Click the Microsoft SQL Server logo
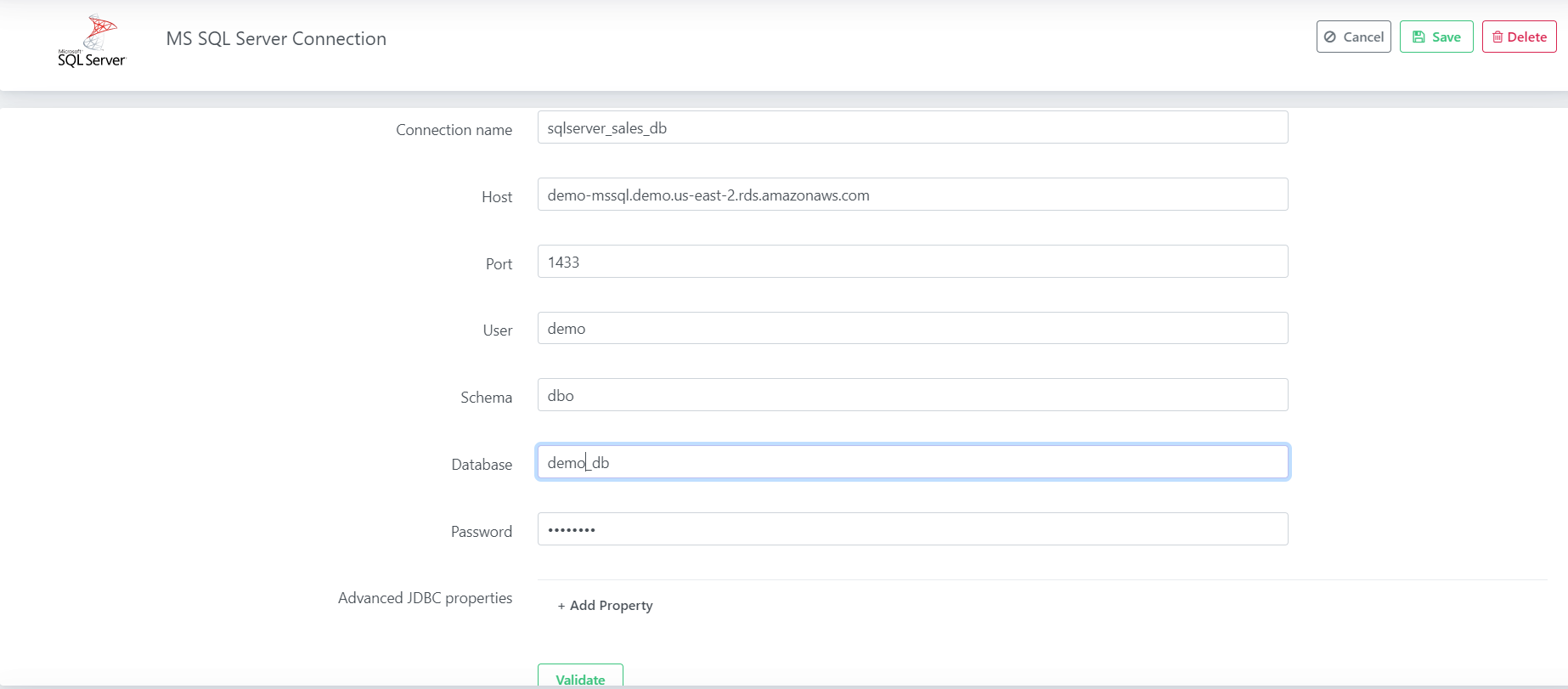 pyautogui.click(x=92, y=41)
